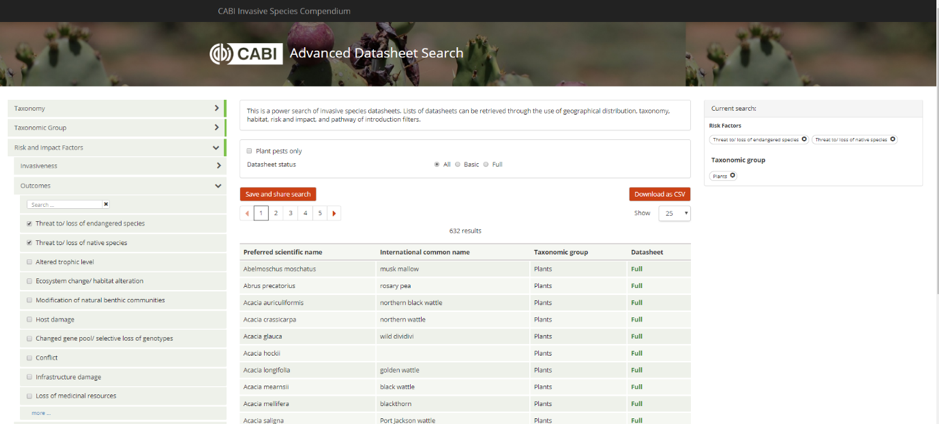Expand the Taxonomy filter section
Viewport: 939px width, 424px height.
[x=117, y=108]
